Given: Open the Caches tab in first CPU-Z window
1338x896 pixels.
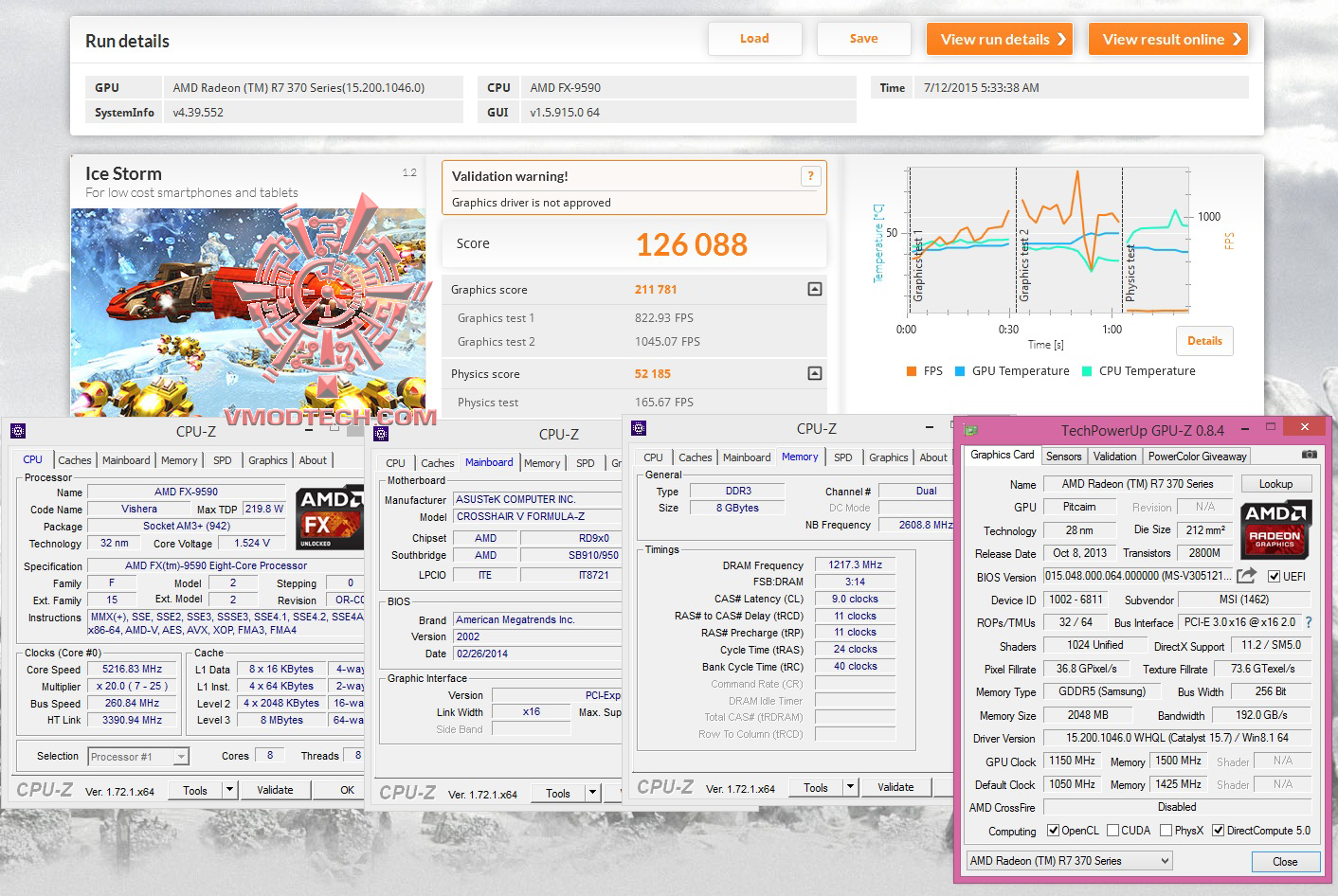Looking at the screenshot, I should pos(75,460).
